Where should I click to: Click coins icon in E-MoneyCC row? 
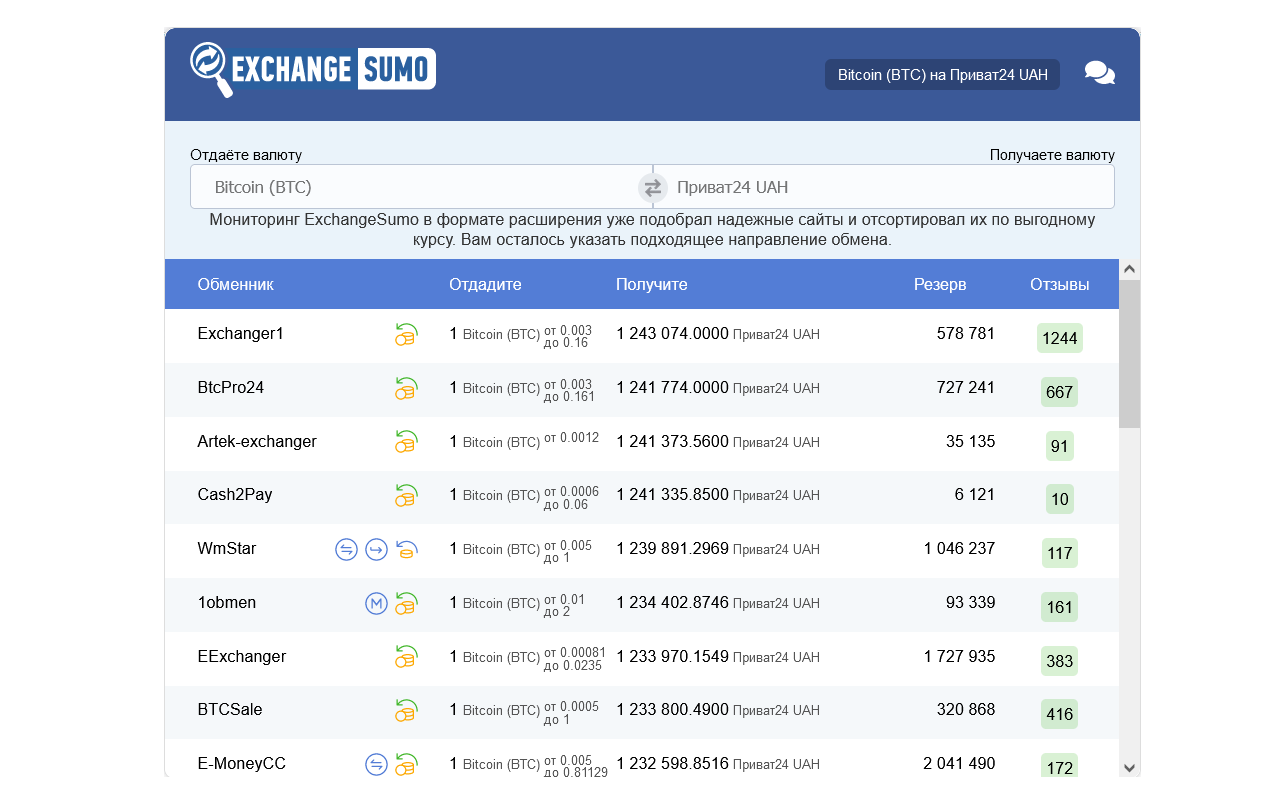coord(406,764)
